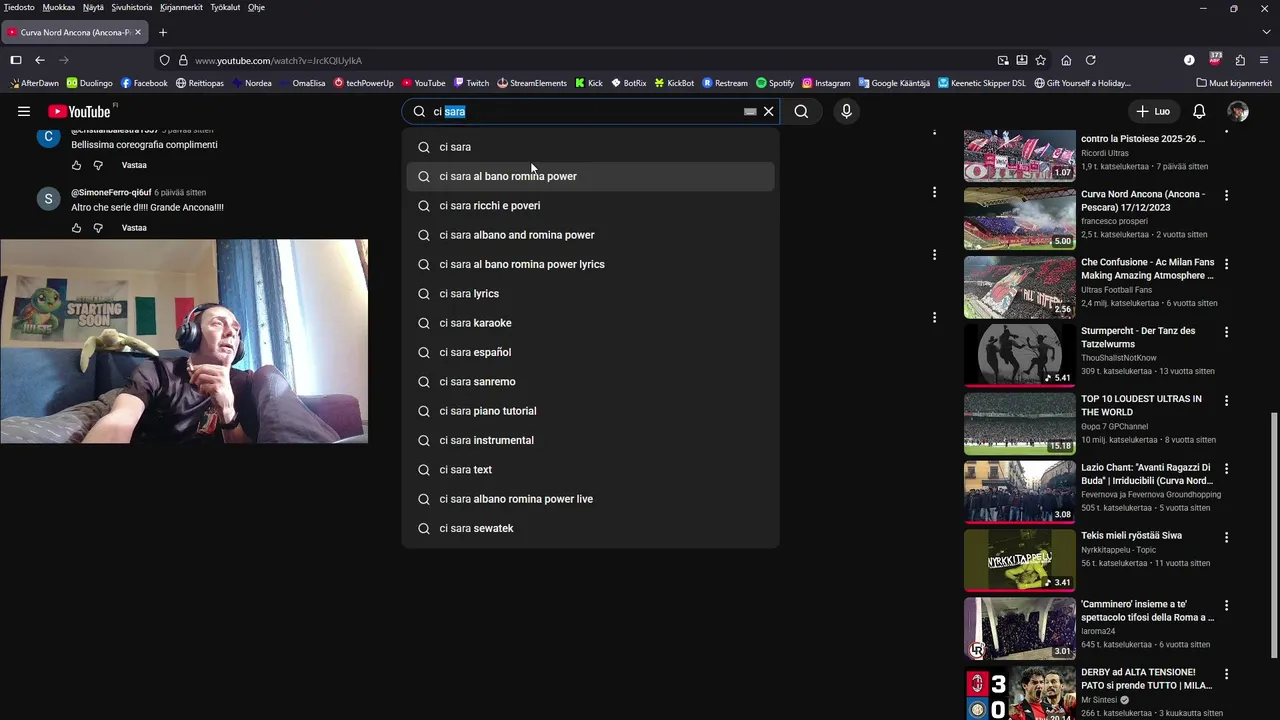Open more options for 'Camminero' insieme a te'

tap(1226, 605)
